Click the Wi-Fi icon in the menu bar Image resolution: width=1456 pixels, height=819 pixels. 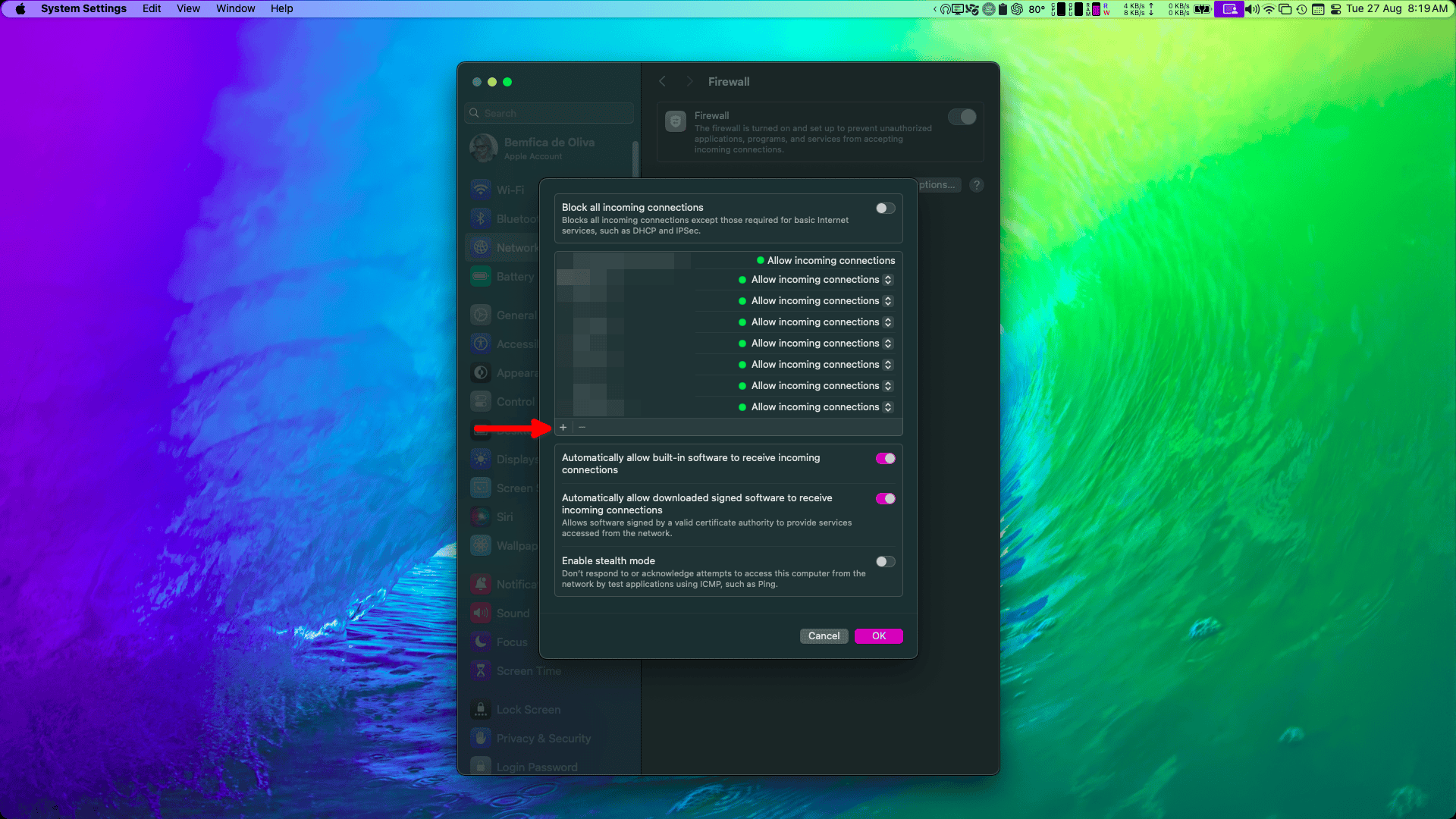pyautogui.click(x=1268, y=9)
